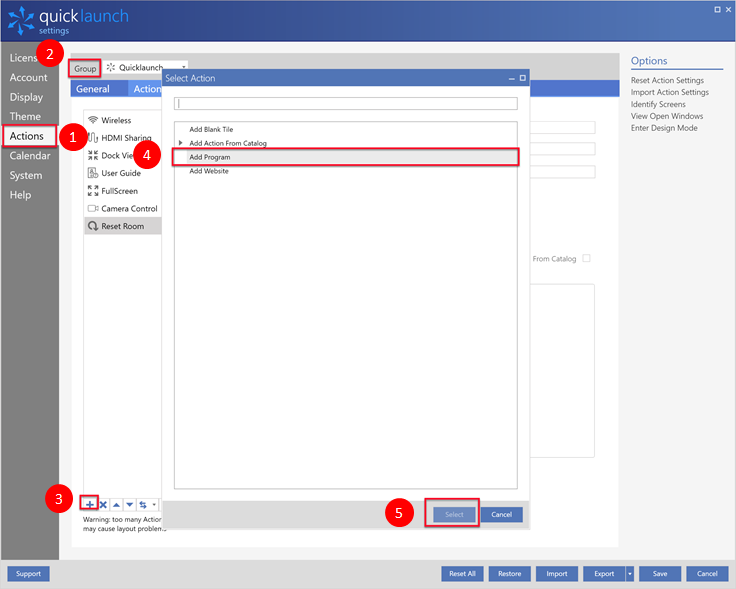Cancel the Select Action dialog

(x=501, y=514)
